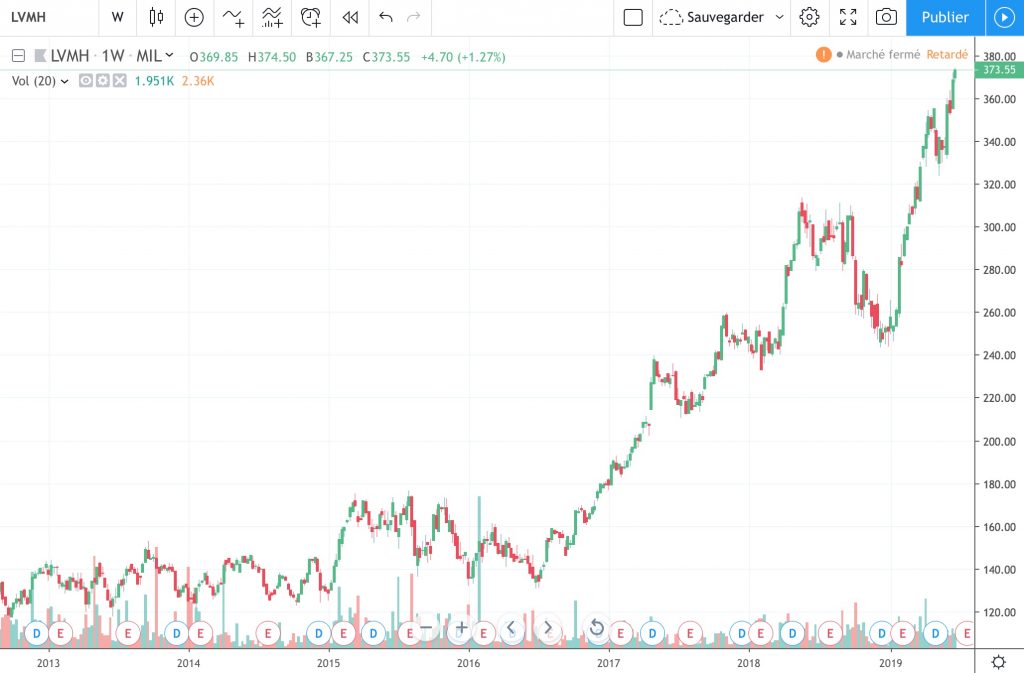Image resolution: width=1024 pixels, height=673 pixels.
Task: Expand the LVMH 1W MIL symbol menu
Action: [168, 56]
